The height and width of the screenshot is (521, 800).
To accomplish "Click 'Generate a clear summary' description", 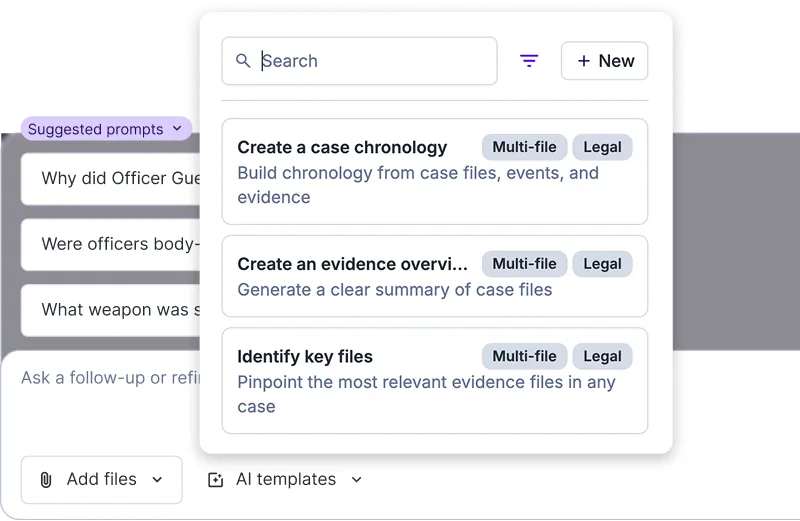I will tap(394, 290).
